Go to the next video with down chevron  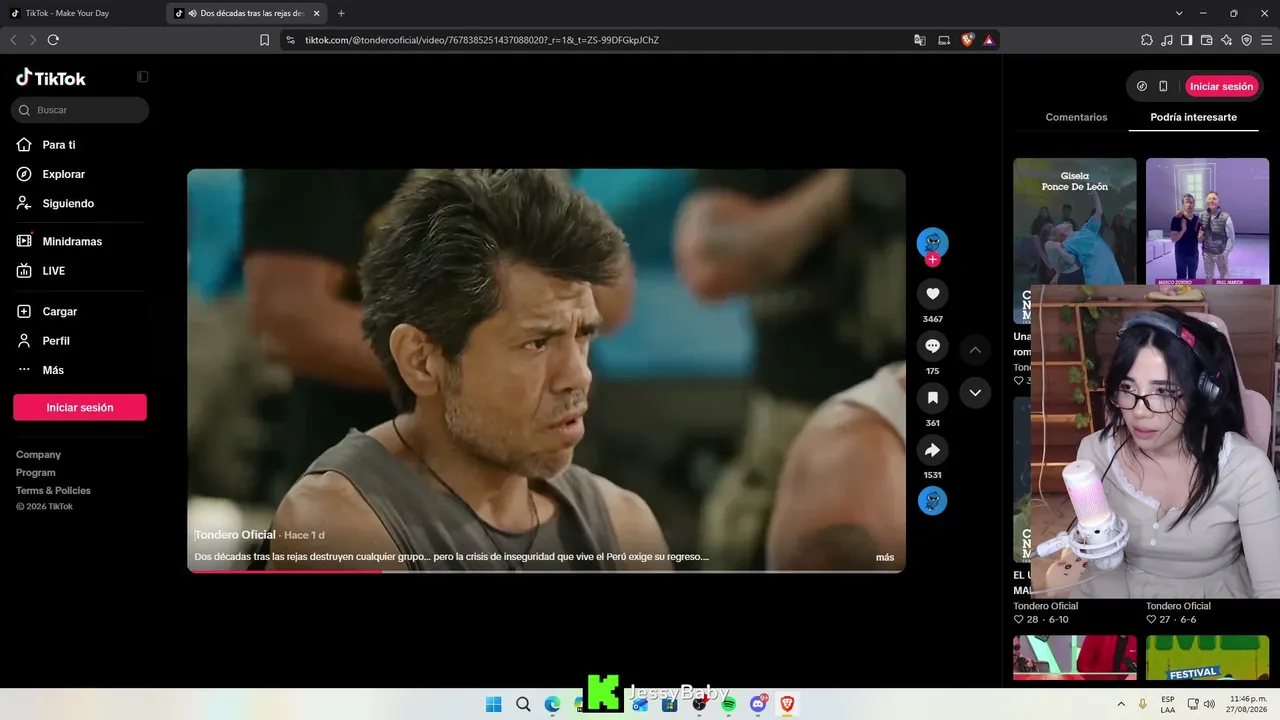[975, 393]
